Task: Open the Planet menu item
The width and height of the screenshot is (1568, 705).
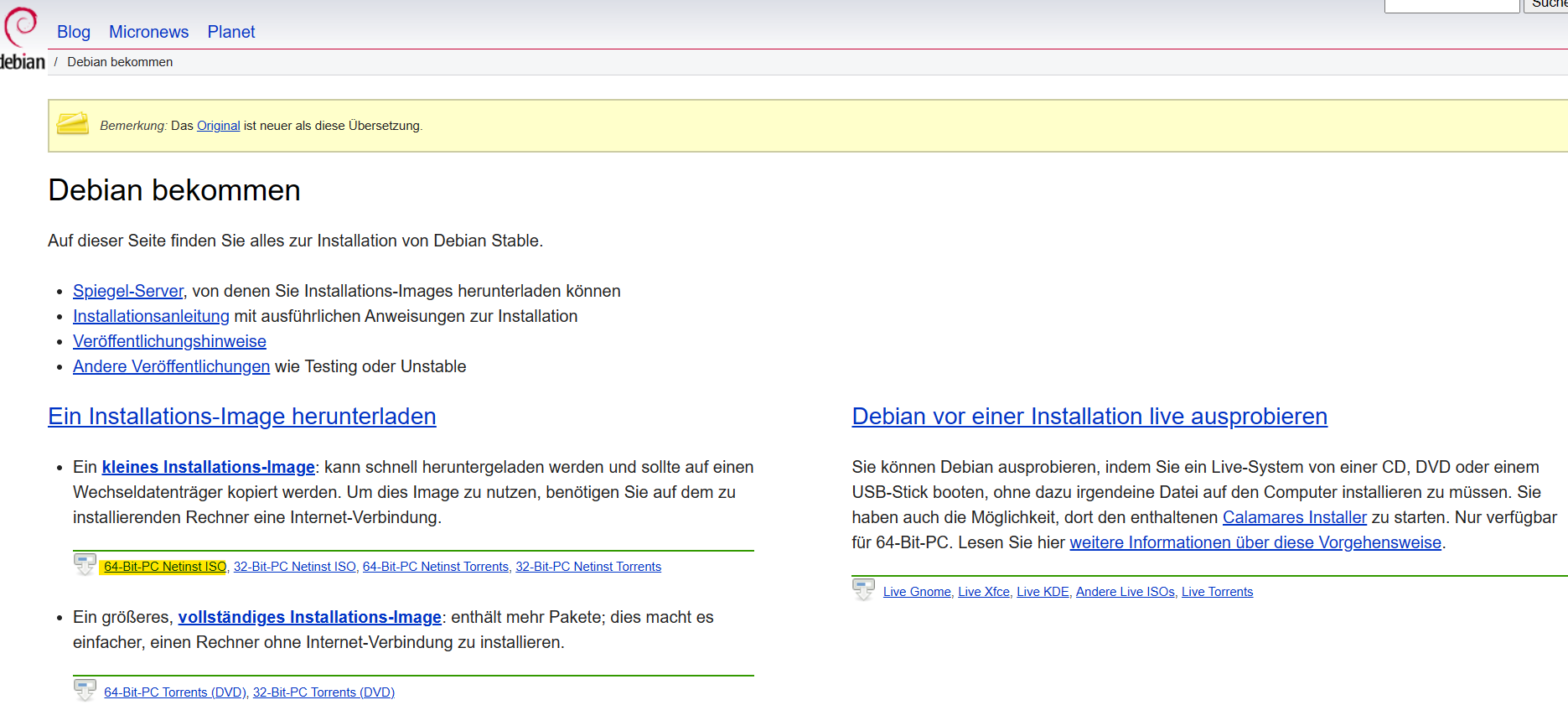Action: coord(231,32)
